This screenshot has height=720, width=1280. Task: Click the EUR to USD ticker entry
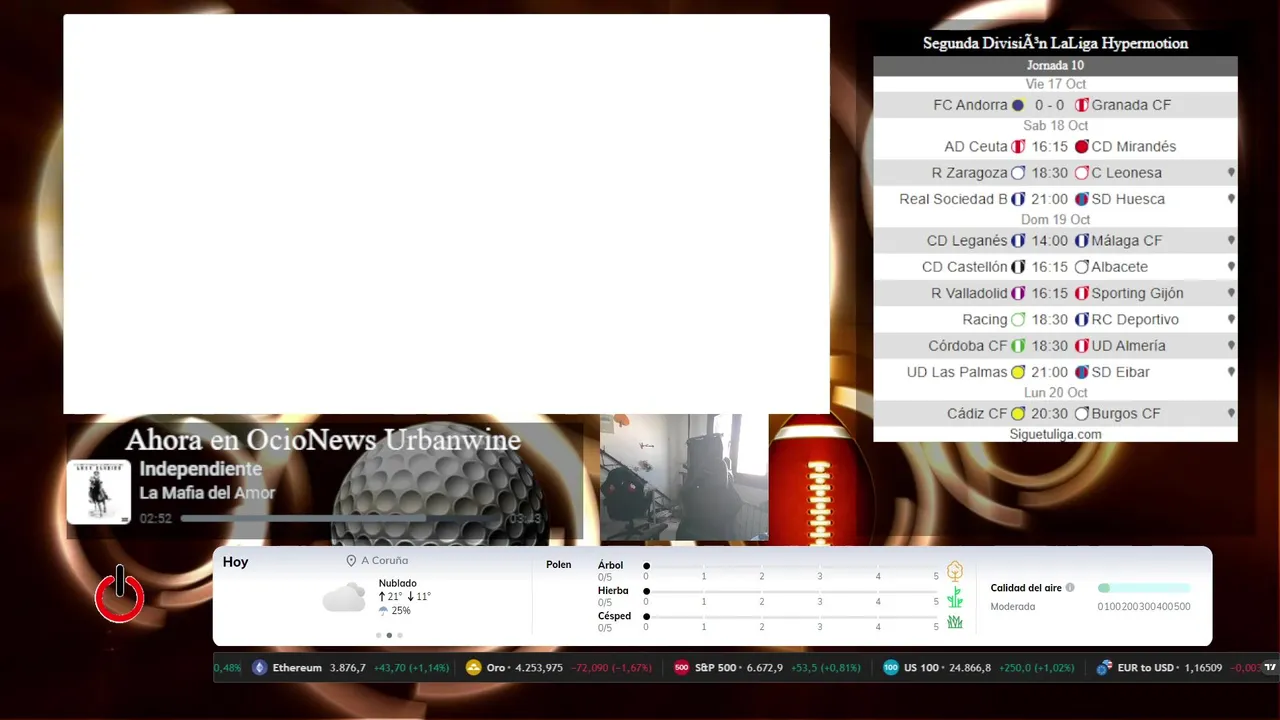1180,668
